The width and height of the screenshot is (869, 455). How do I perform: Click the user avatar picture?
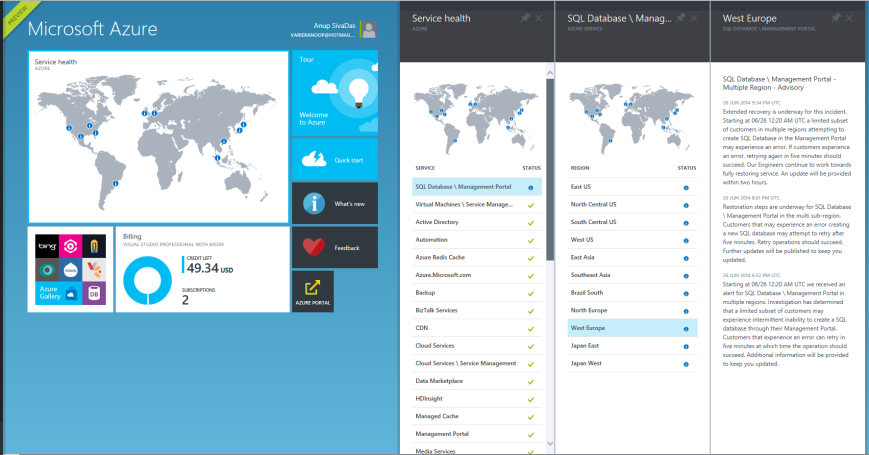[x=368, y=29]
